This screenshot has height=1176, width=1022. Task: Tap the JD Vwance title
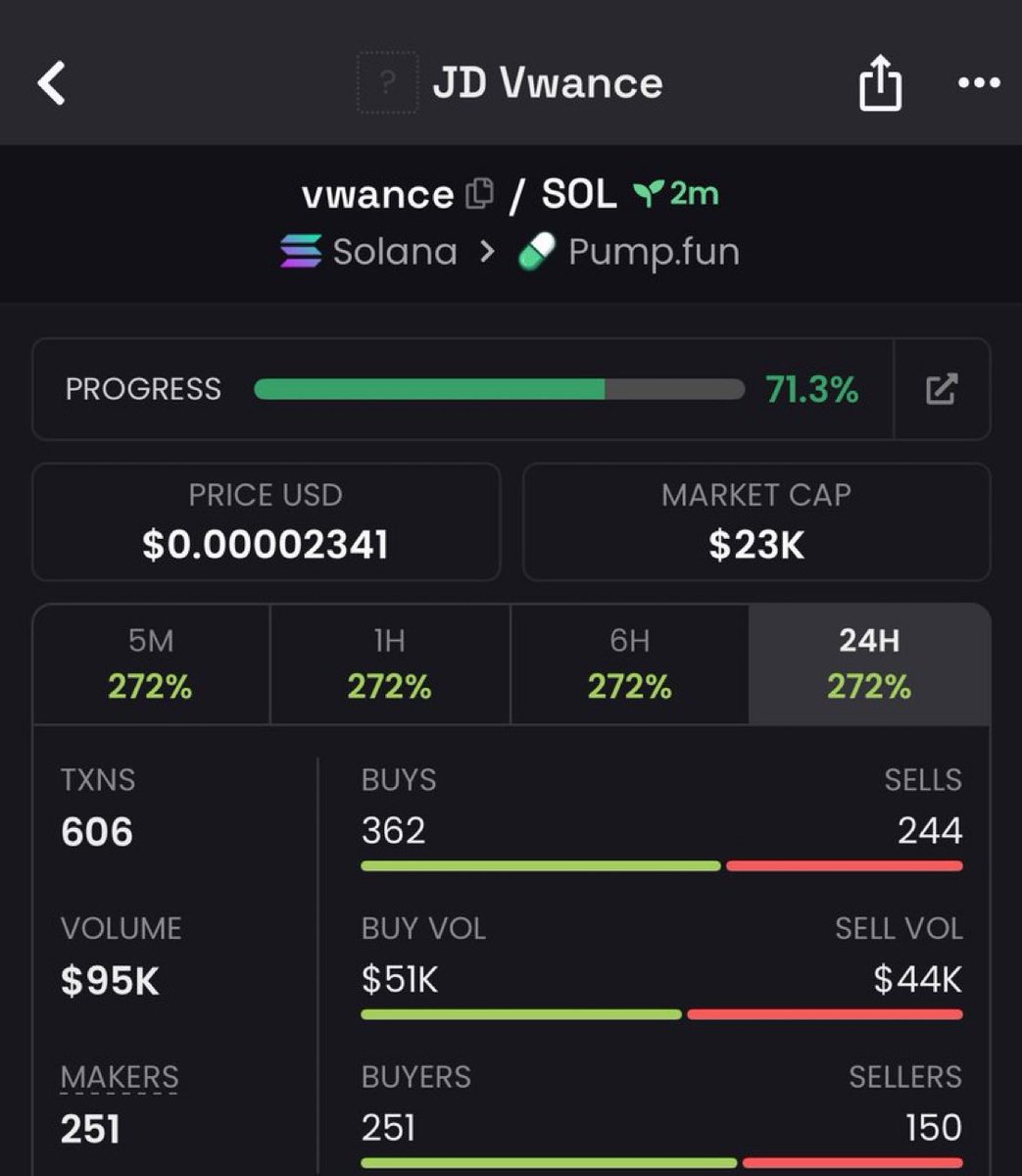point(548,83)
